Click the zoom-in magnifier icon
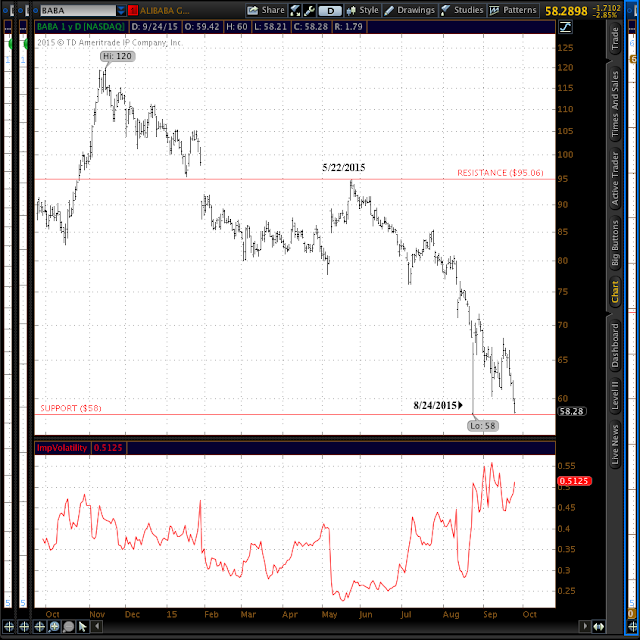640x640 pixels. (54, 627)
